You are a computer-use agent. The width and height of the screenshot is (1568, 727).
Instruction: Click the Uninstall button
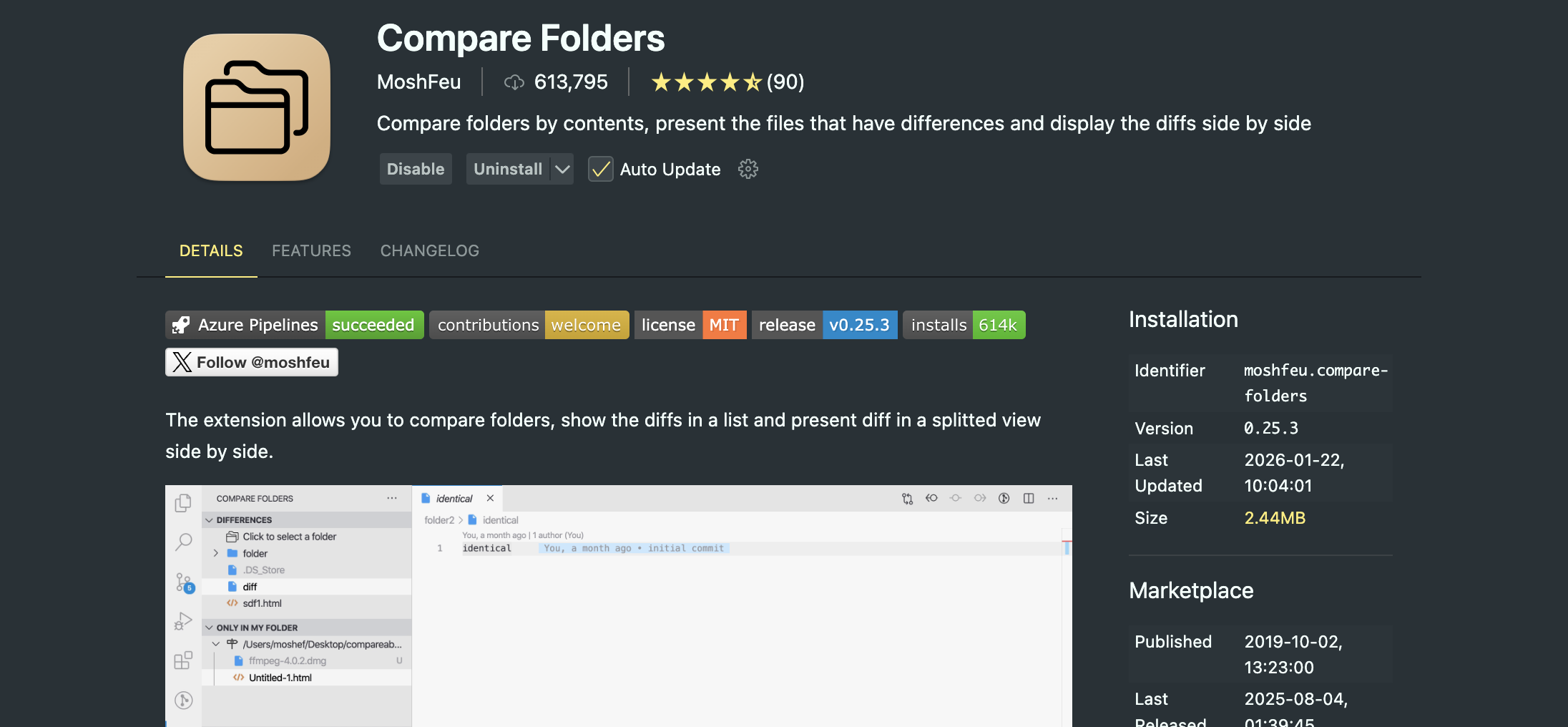coord(507,169)
